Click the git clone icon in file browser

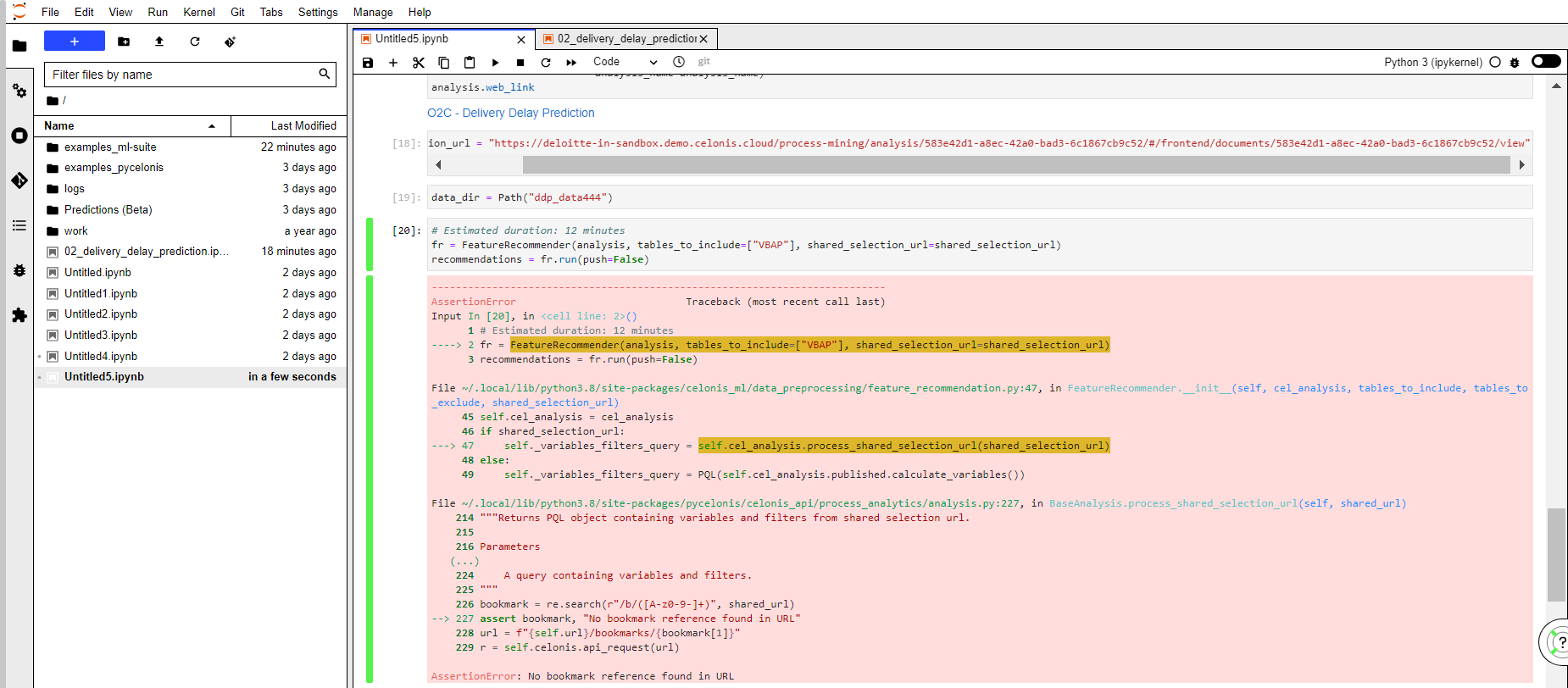[x=230, y=42]
